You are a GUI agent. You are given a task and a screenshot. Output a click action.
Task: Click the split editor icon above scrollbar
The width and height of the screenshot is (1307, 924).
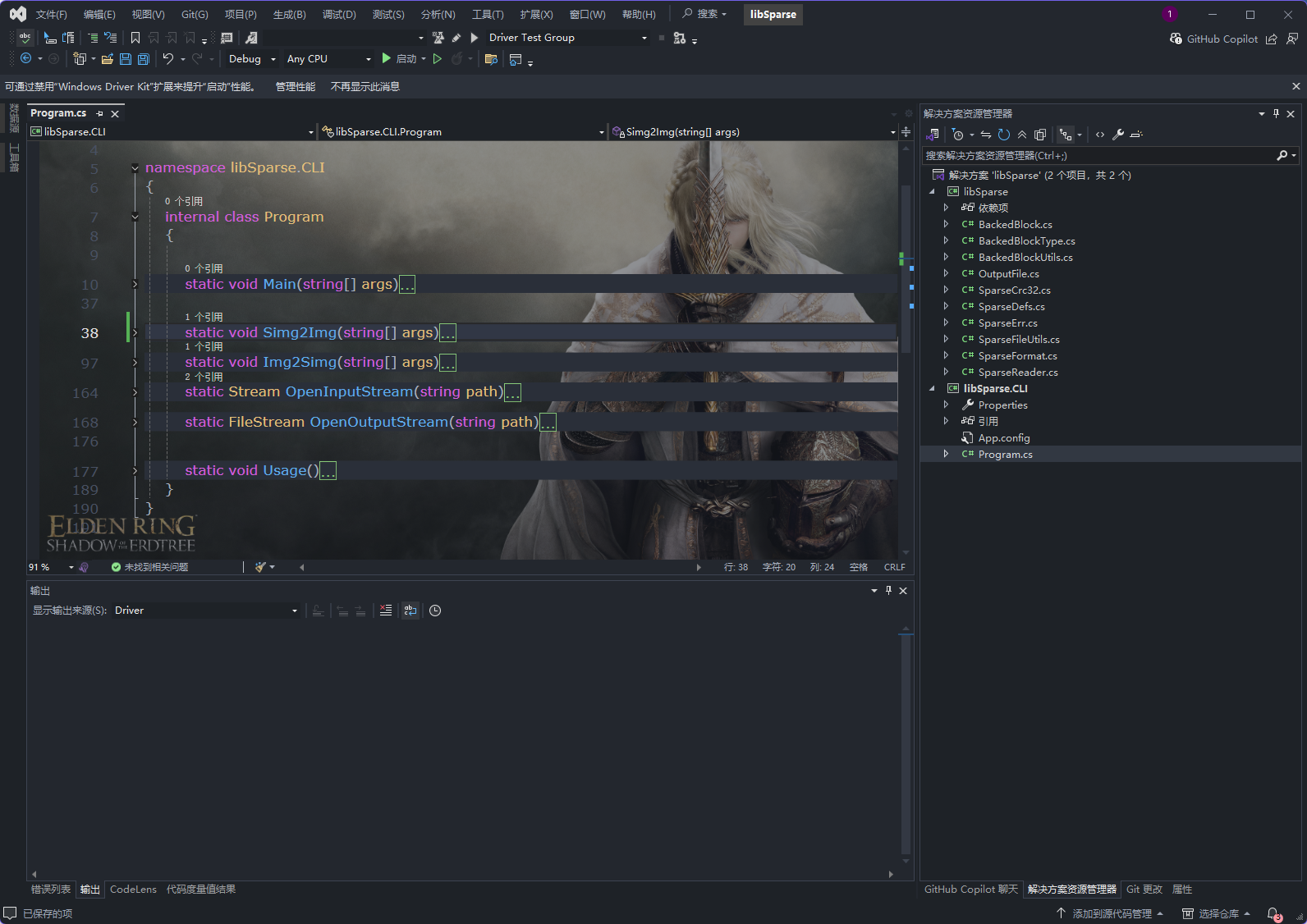pos(906,131)
